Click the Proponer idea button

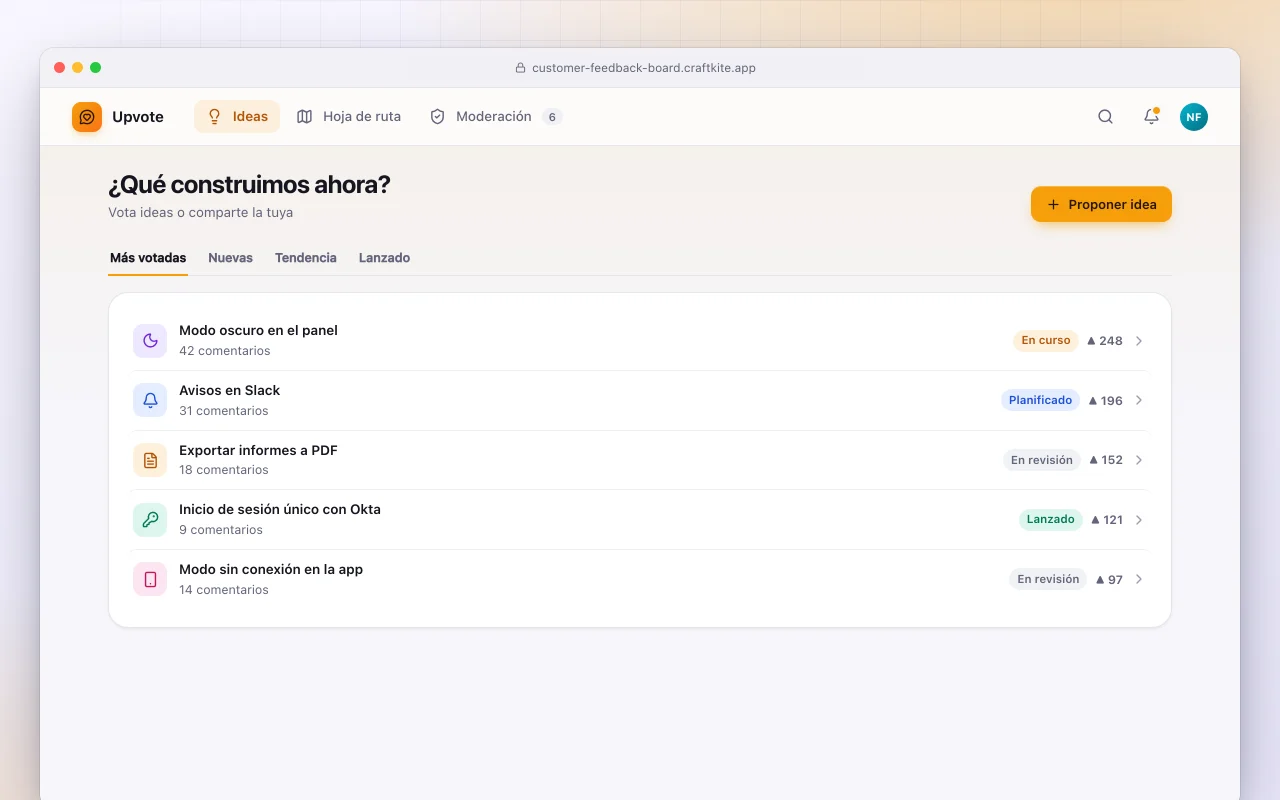click(x=1101, y=204)
